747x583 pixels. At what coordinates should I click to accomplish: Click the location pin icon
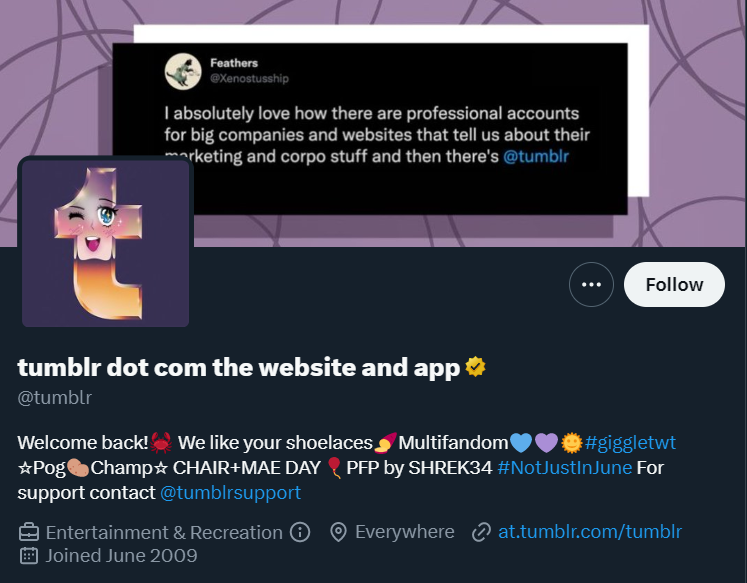click(338, 532)
